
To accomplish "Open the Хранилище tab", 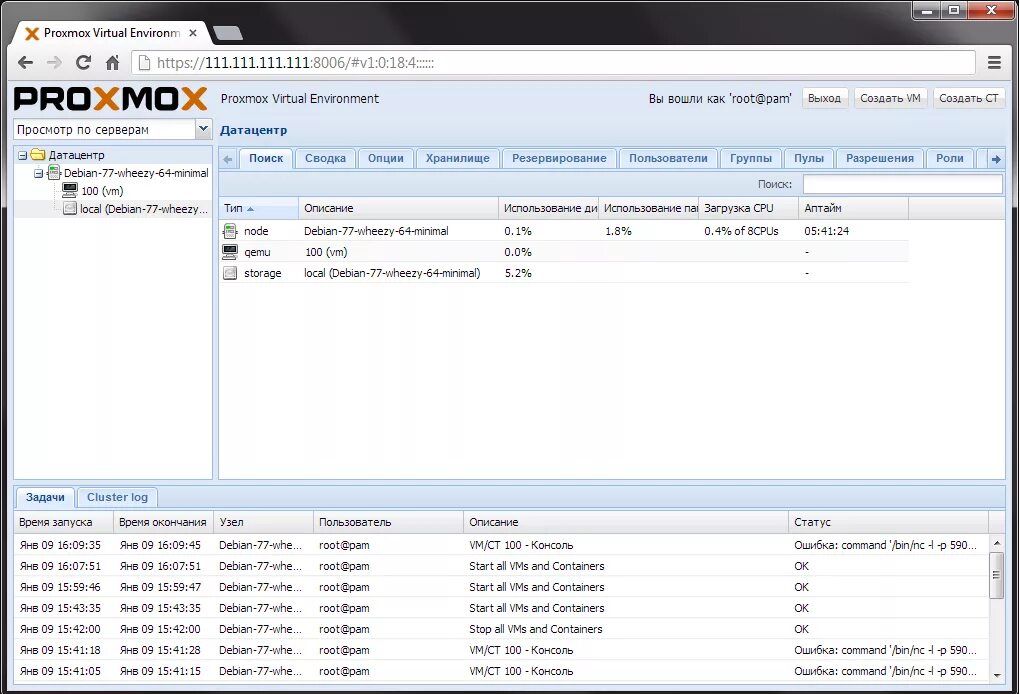I will [x=458, y=158].
